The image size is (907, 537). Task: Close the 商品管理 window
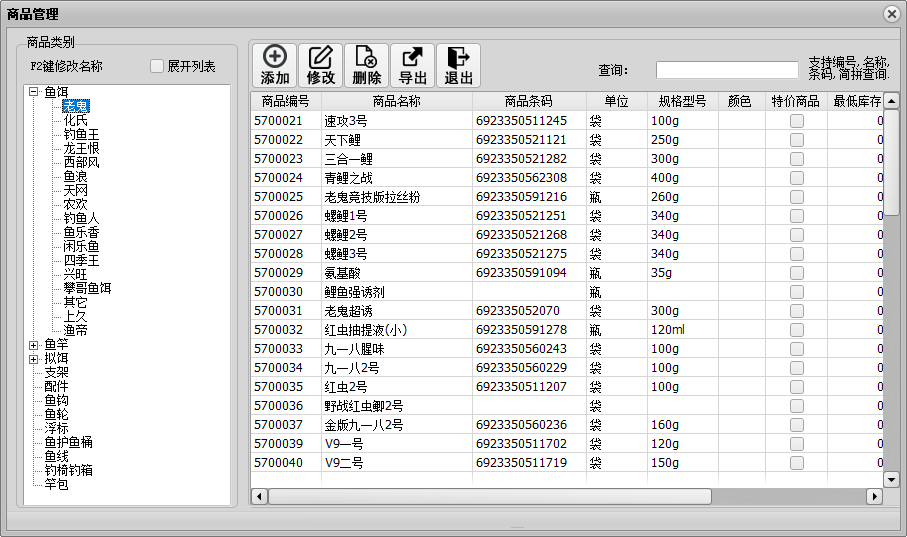tap(892, 13)
